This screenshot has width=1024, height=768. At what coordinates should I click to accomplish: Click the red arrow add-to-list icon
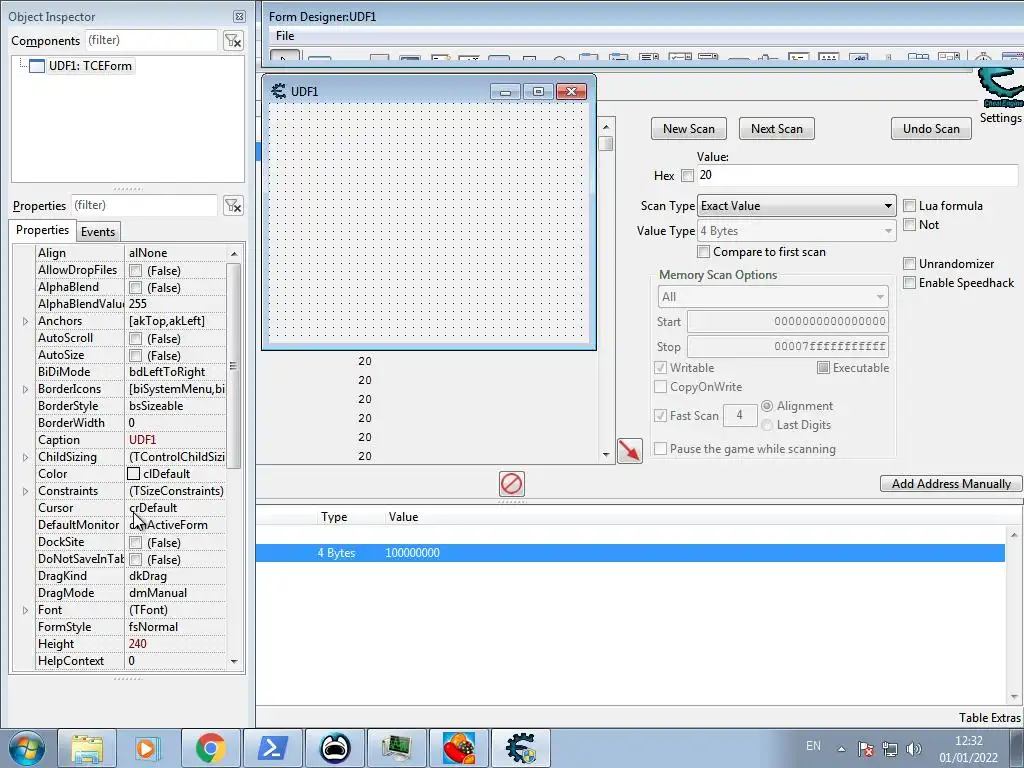click(630, 451)
